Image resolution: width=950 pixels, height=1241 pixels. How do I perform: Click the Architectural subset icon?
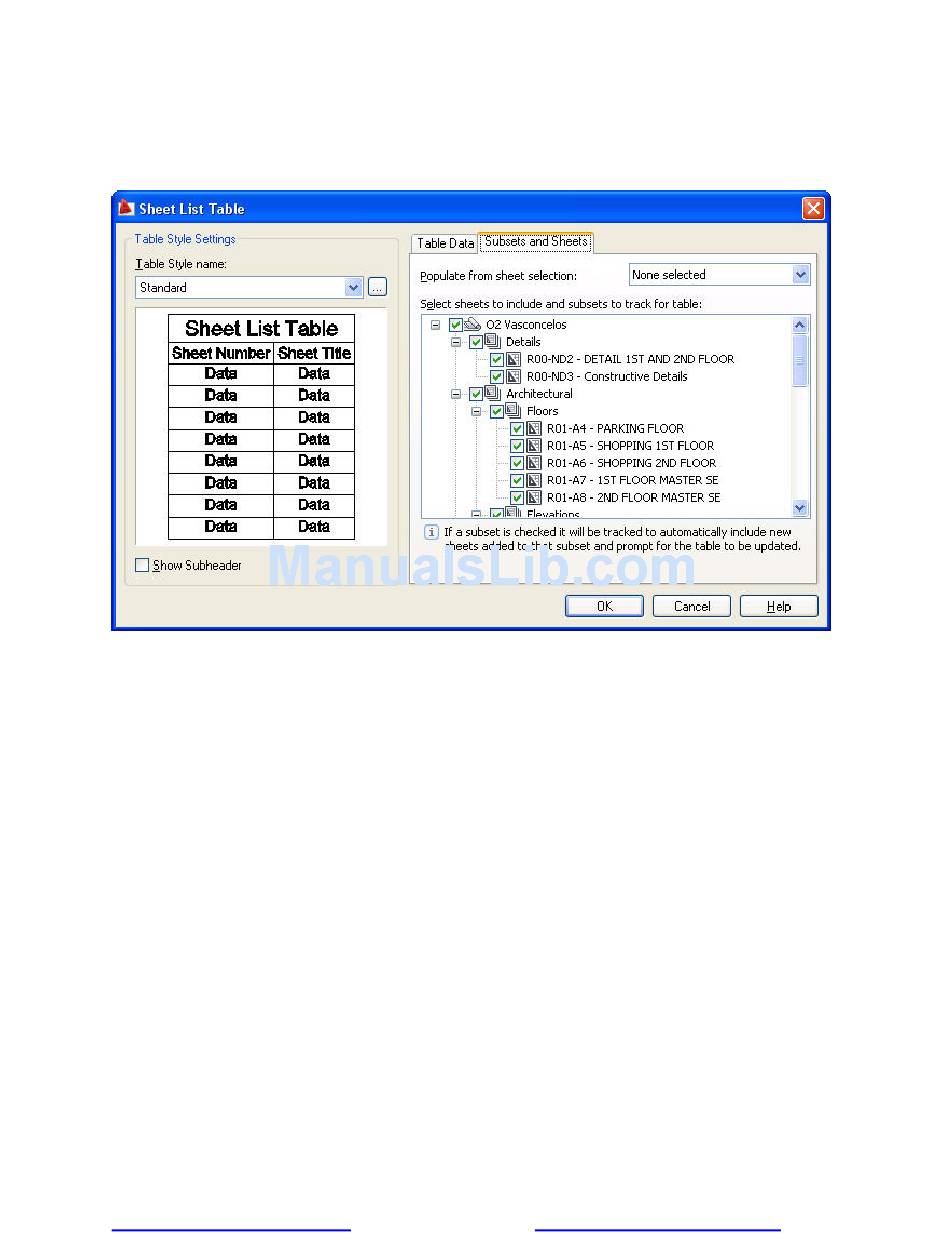[x=493, y=393]
